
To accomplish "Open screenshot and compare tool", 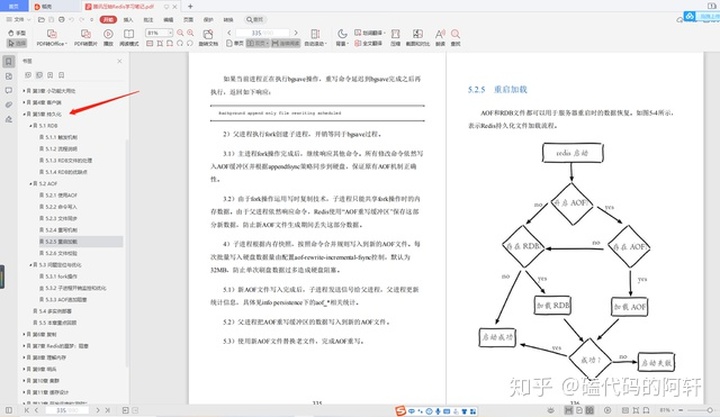I will tap(418, 37).
